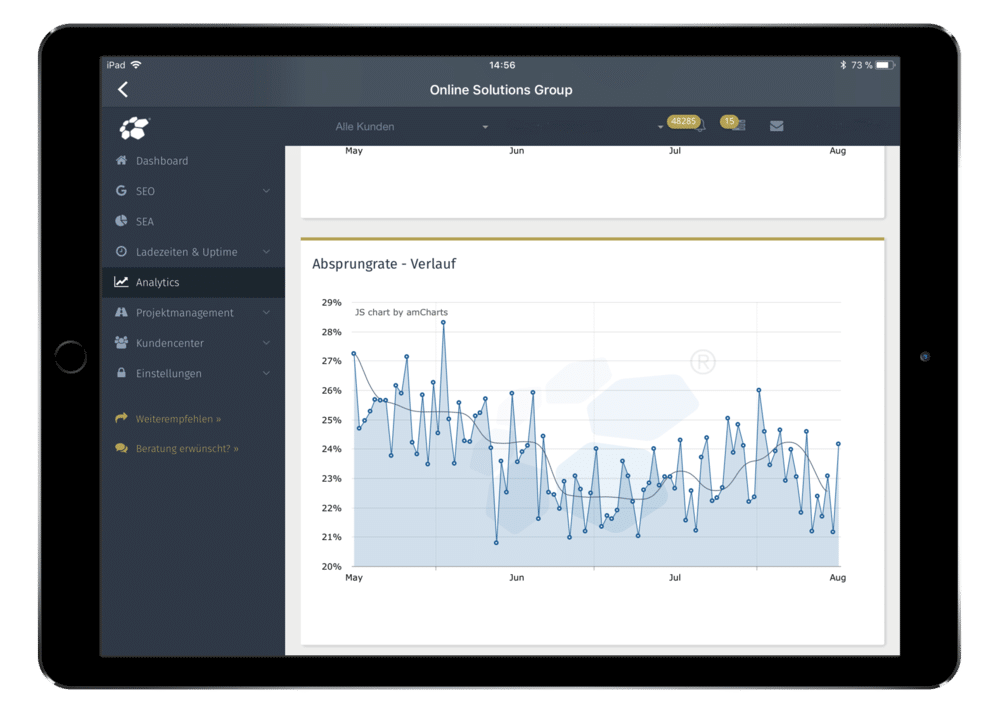Select SEA in the sidebar menu

[x=145, y=222]
